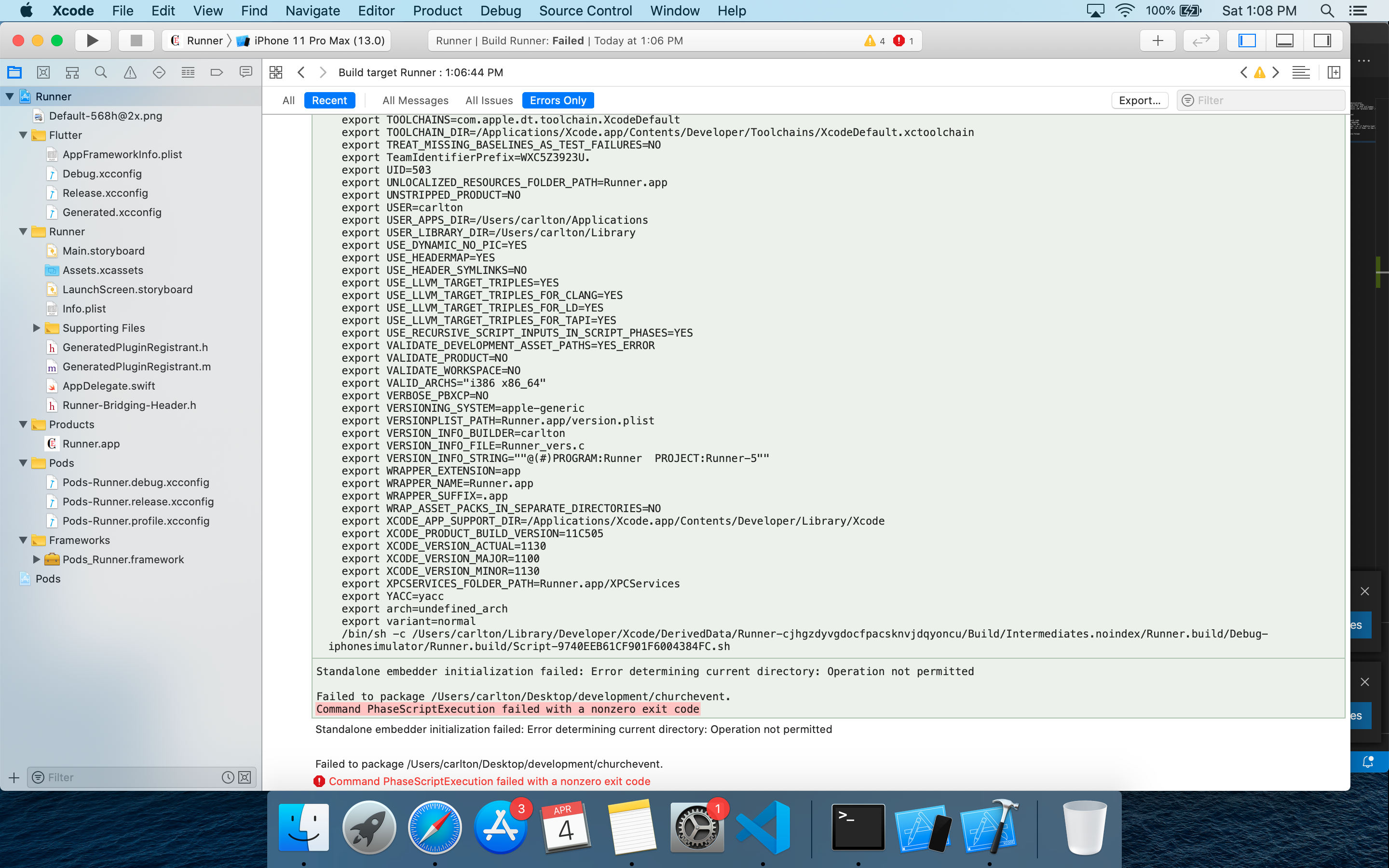Open the Breakpoint navigator icon
The width and height of the screenshot is (1389, 868).
(x=217, y=72)
